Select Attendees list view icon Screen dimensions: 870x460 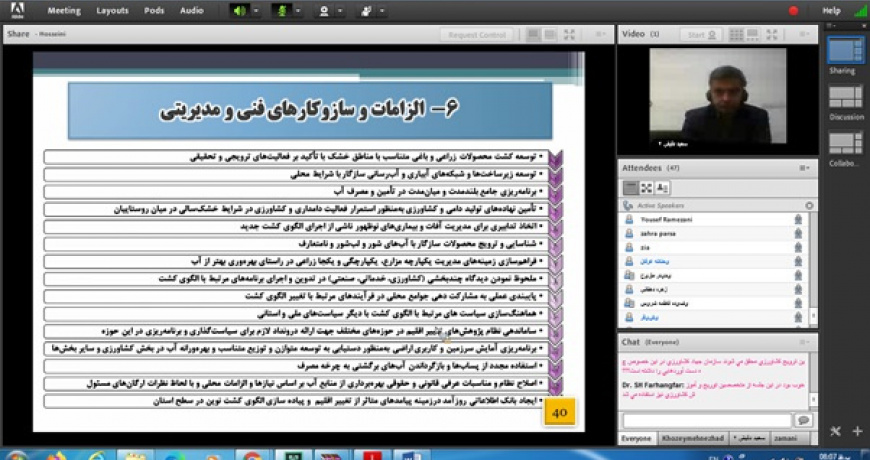631,188
